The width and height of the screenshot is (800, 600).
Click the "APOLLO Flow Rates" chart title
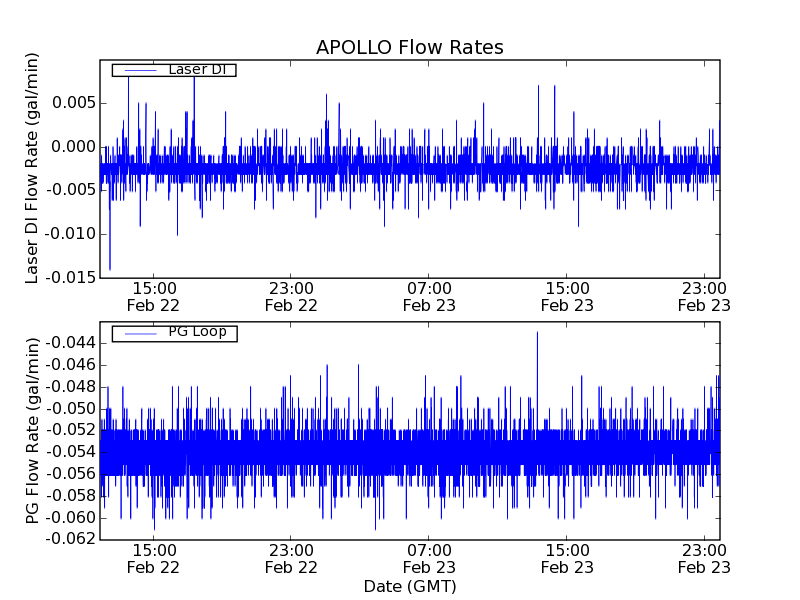click(x=409, y=48)
